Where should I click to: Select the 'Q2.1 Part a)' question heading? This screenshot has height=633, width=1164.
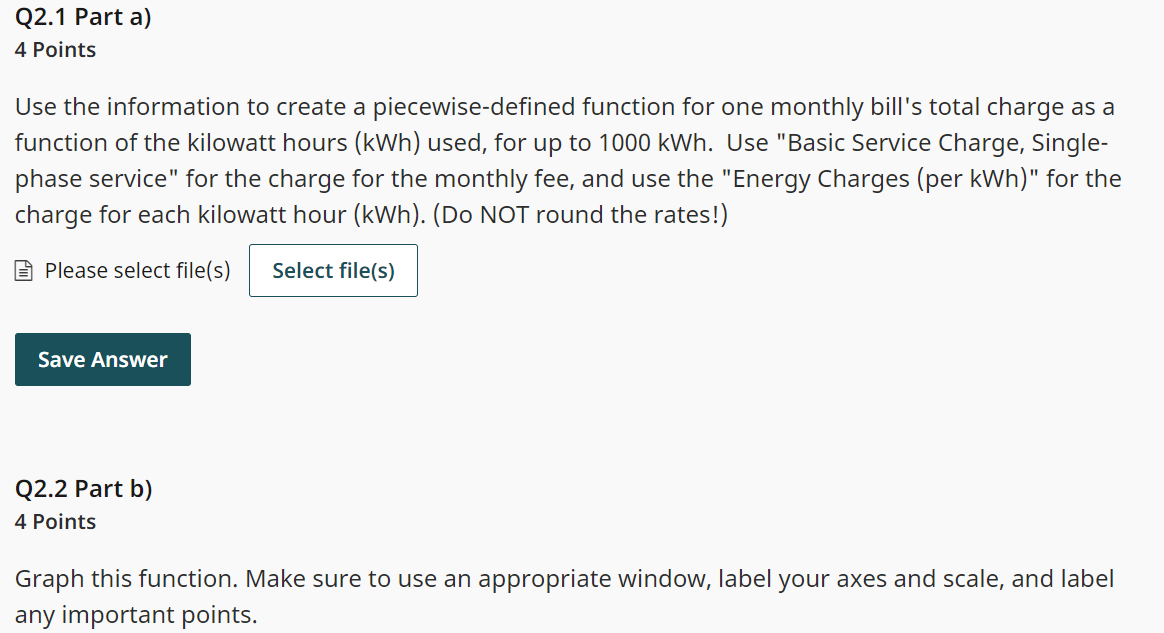(83, 16)
